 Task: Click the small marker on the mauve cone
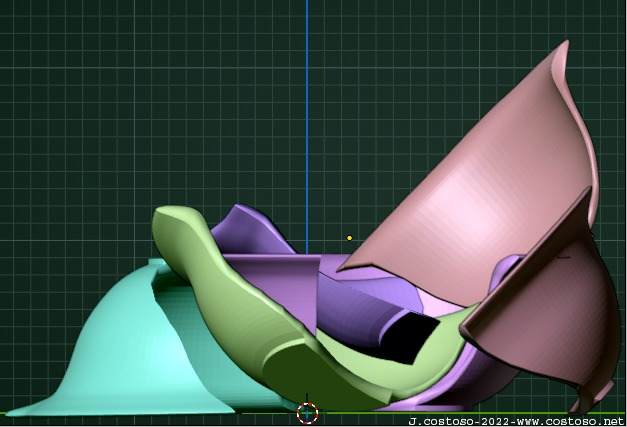coord(563,256)
